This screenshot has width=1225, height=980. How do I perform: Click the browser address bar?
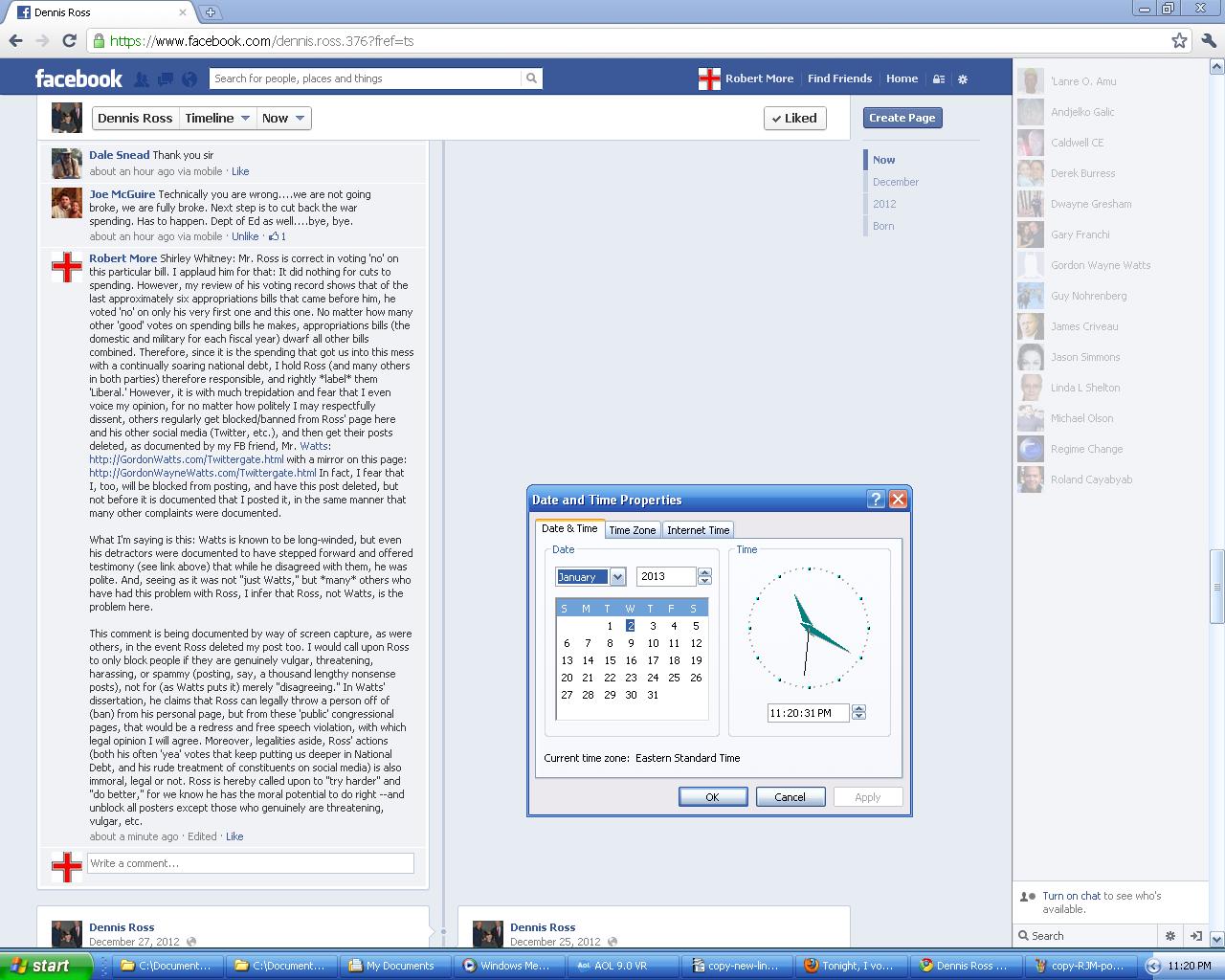(627, 40)
